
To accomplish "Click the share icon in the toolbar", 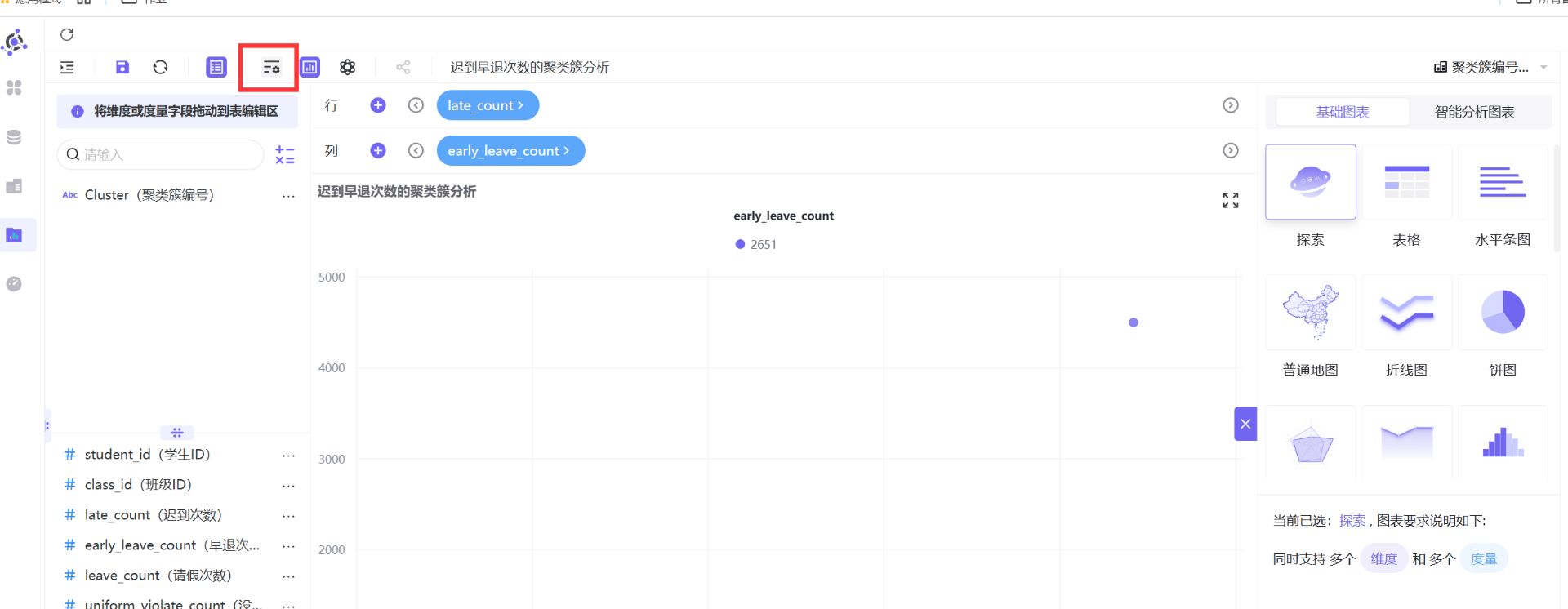I will 403,67.
